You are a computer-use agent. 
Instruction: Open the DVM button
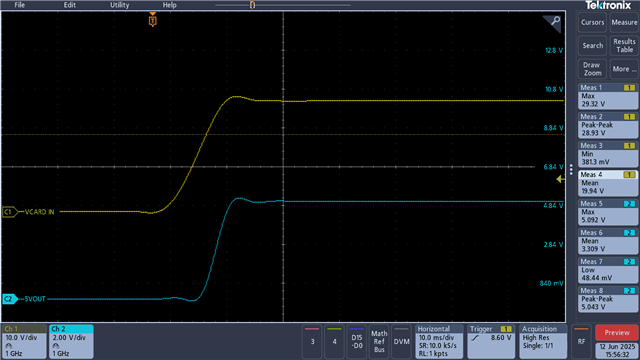[401, 341]
